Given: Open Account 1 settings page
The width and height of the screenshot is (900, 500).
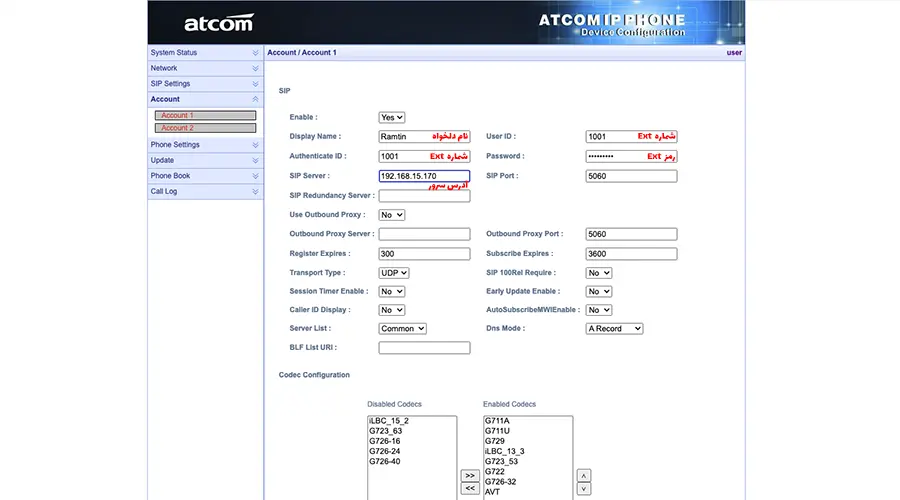Looking at the screenshot, I should tap(205, 115).
